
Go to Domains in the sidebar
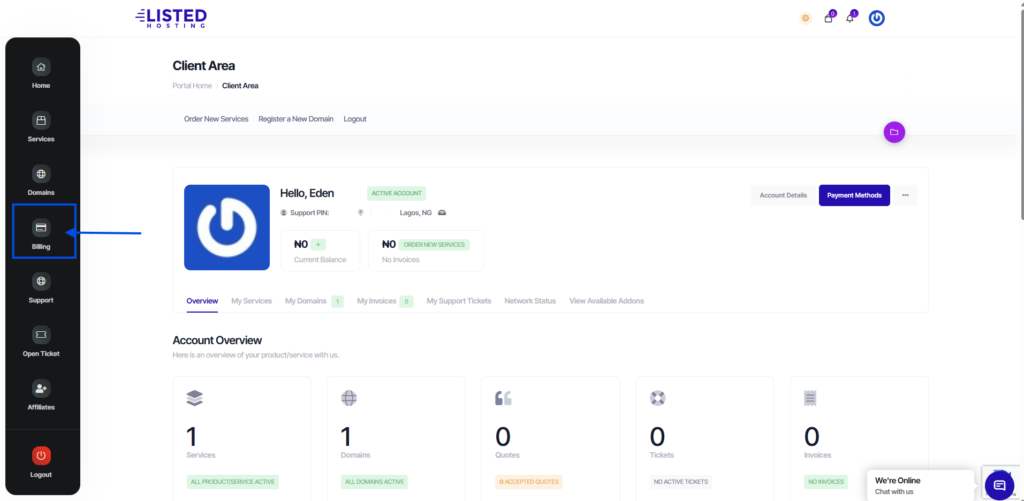[x=41, y=174]
